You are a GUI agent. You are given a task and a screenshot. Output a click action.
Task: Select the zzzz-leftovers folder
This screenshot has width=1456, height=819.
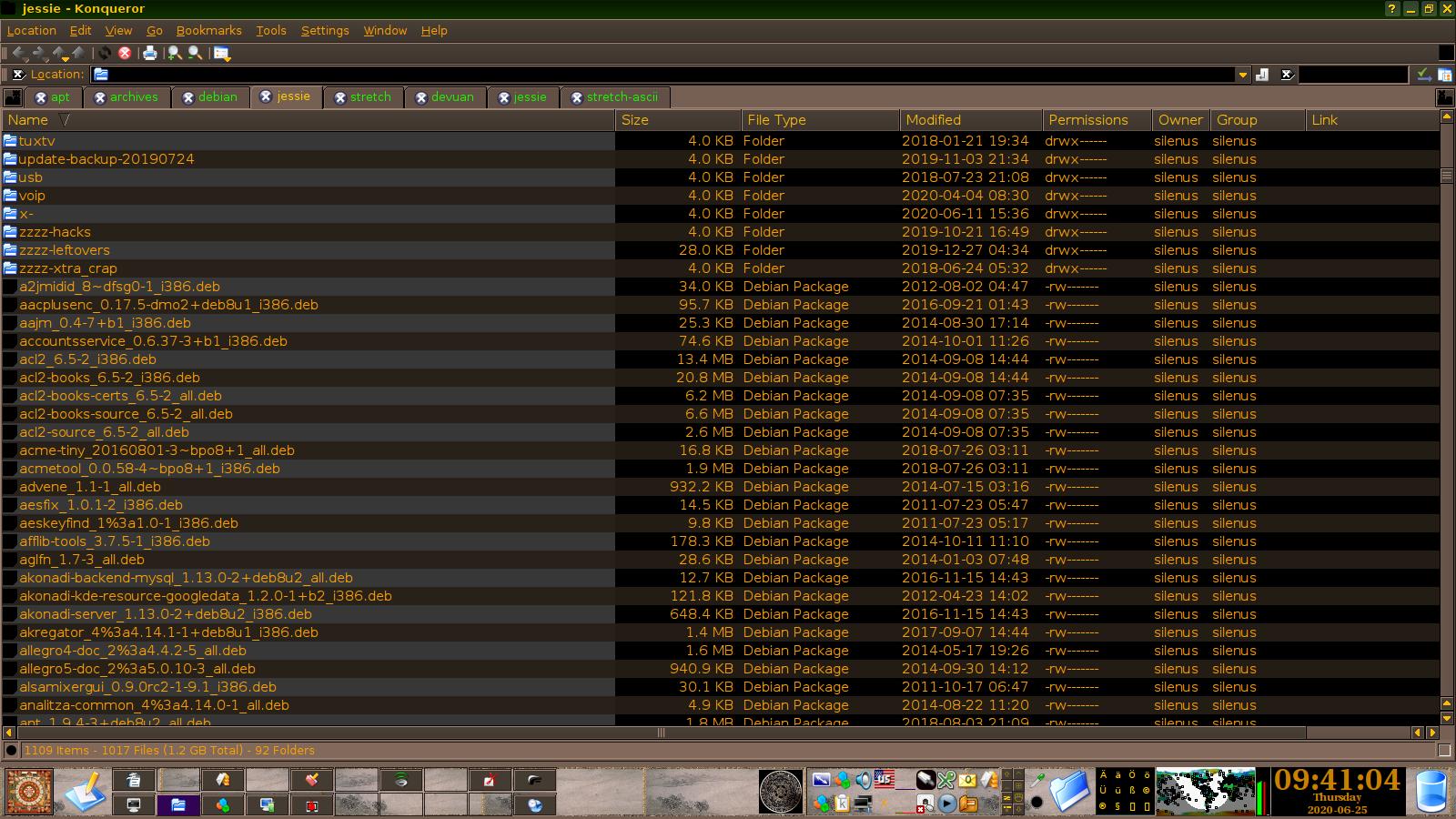[x=64, y=250]
